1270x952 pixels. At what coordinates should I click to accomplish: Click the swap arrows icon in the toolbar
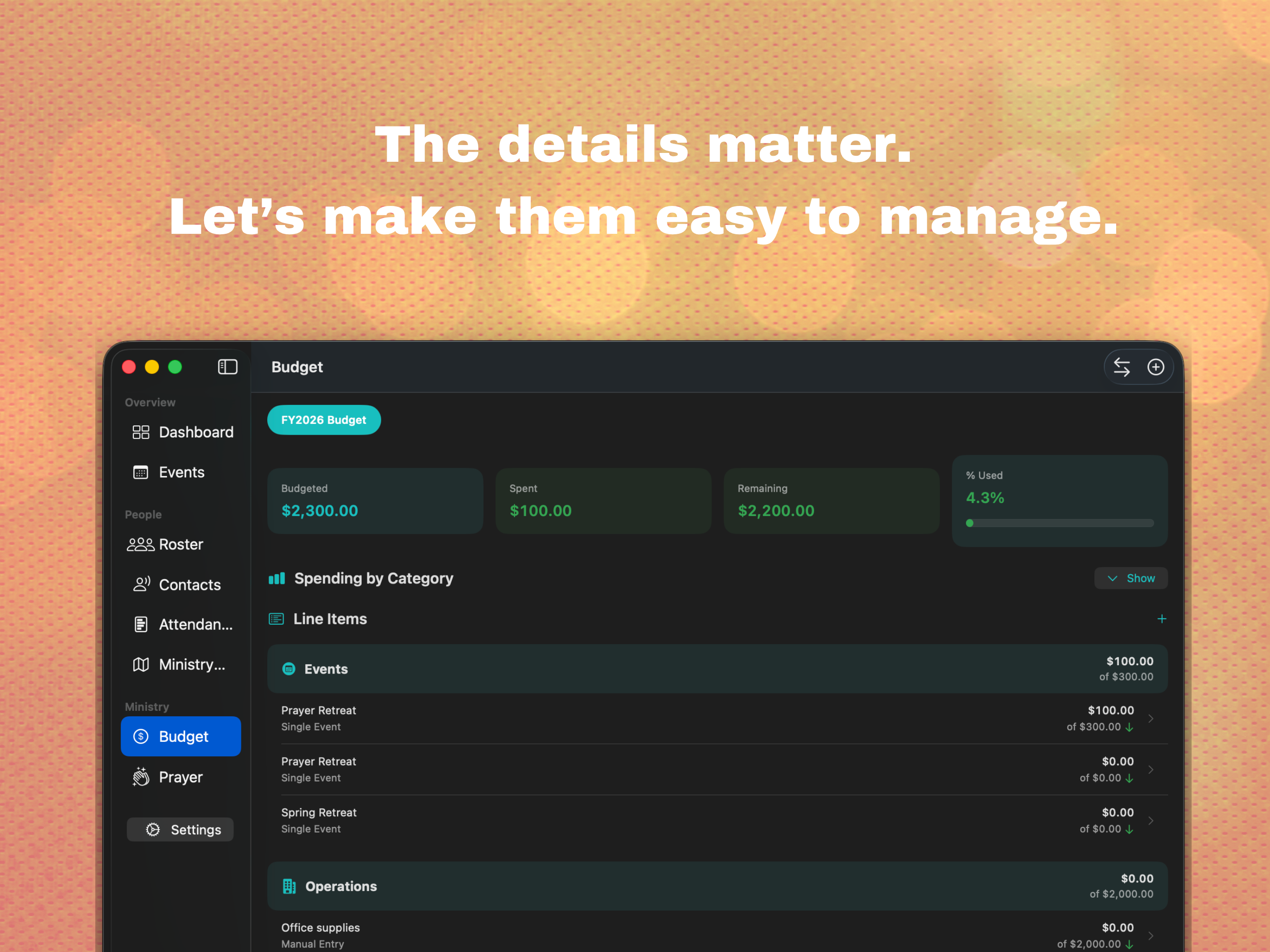1121,367
